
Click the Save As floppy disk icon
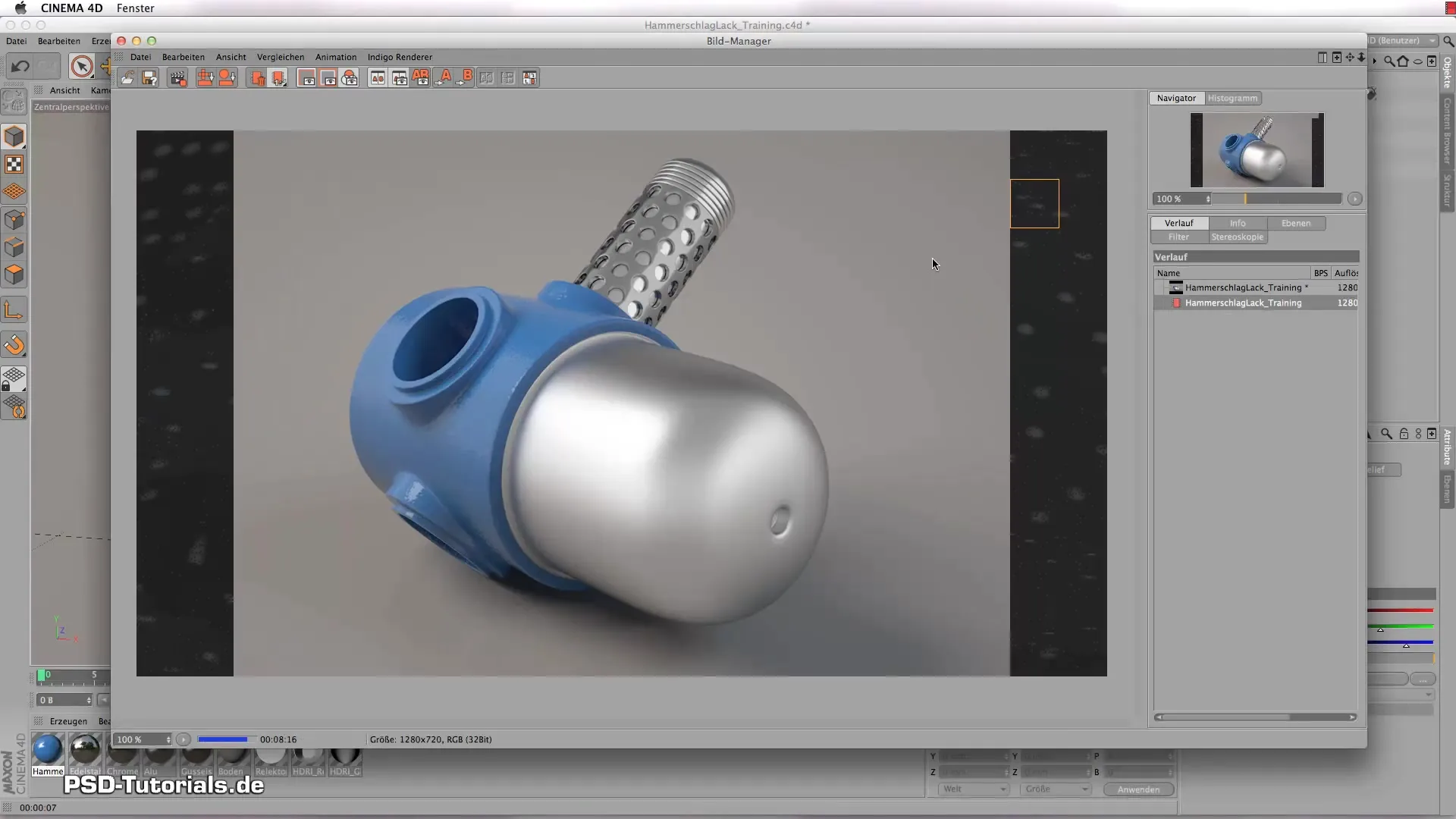pyautogui.click(x=149, y=78)
